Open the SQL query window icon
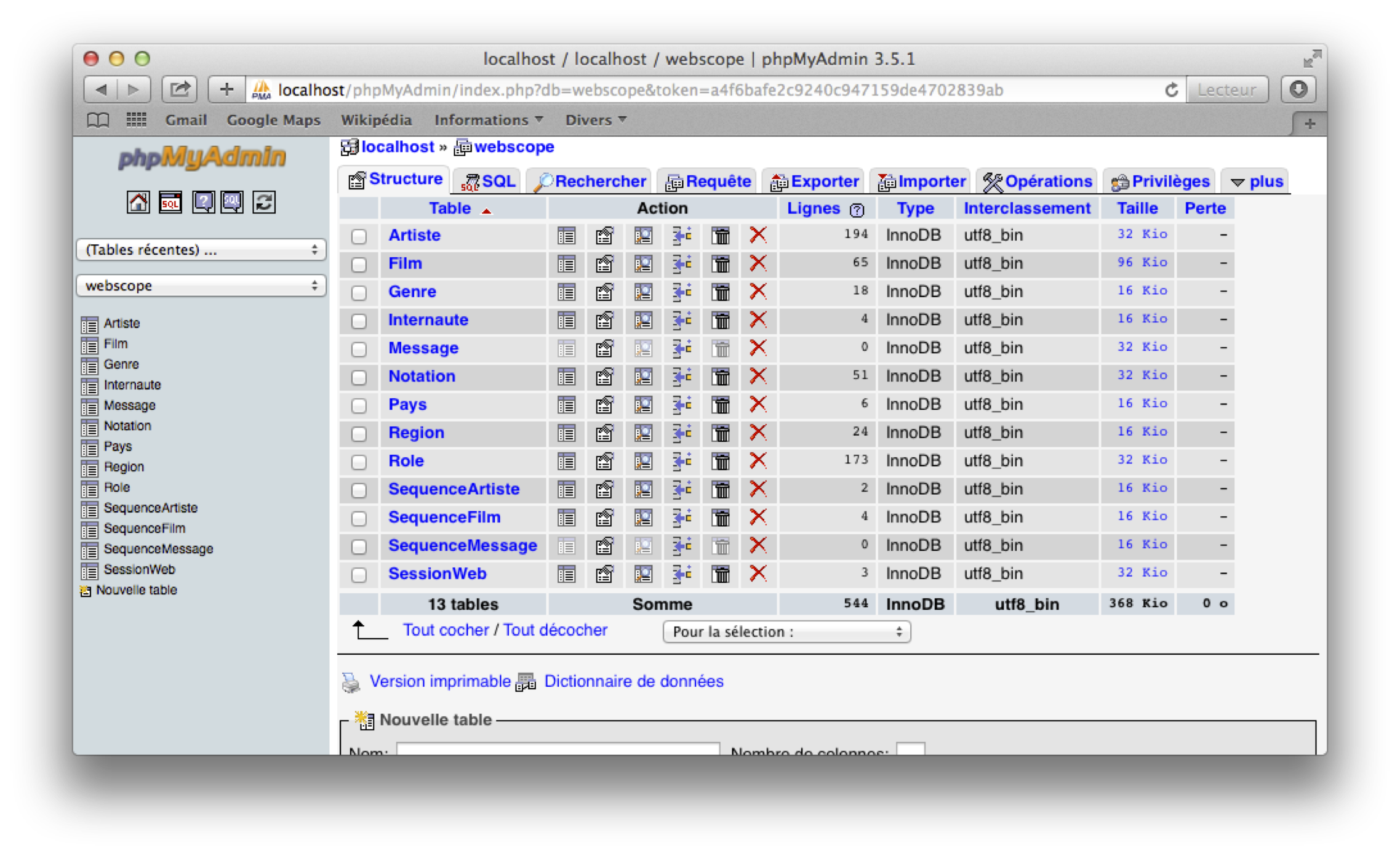This screenshot has height=856, width=1400. [x=170, y=202]
